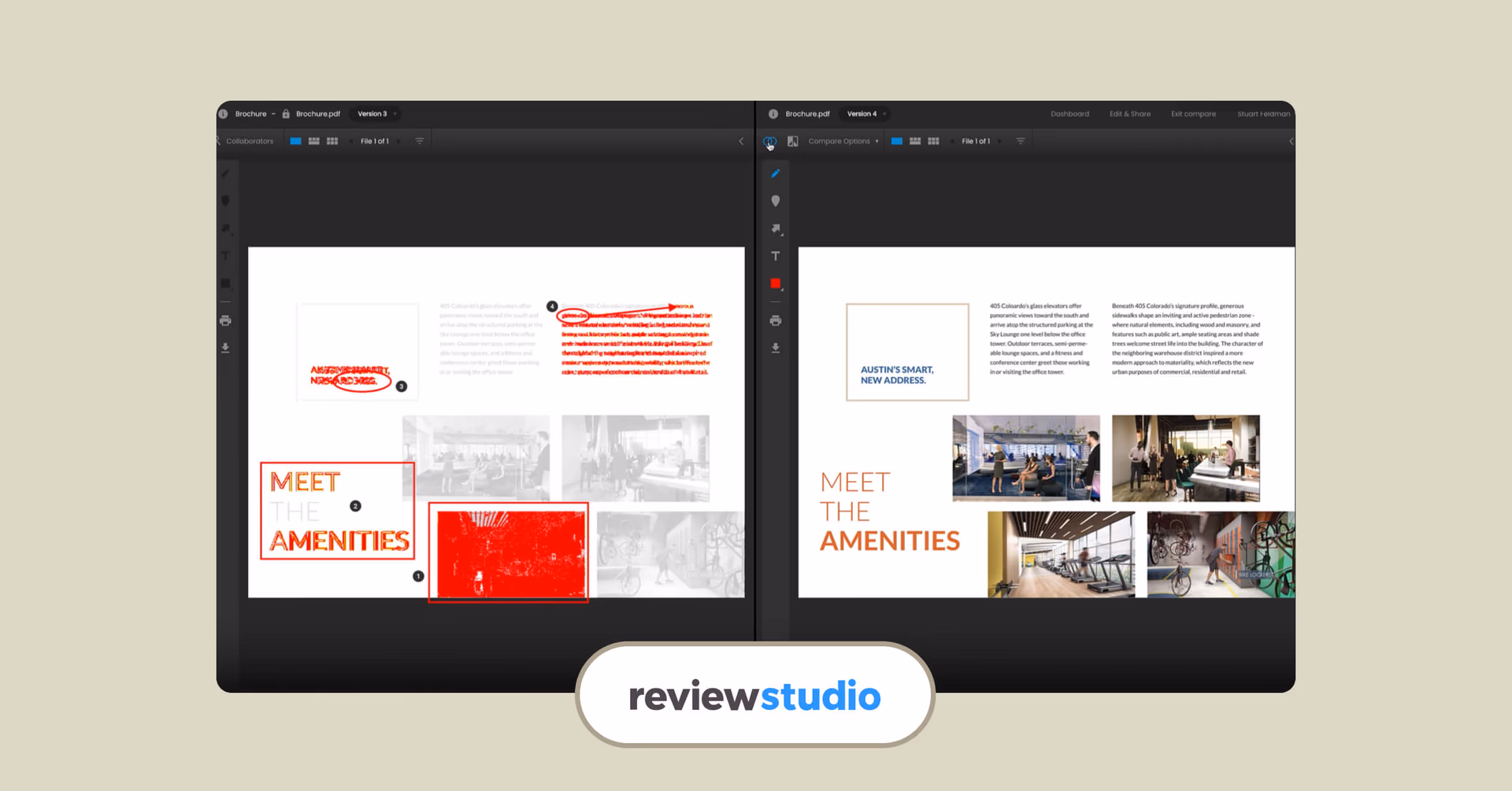Image resolution: width=1512 pixels, height=791 pixels.
Task: Open the Version 4 dropdown
Action: point(865,114)
